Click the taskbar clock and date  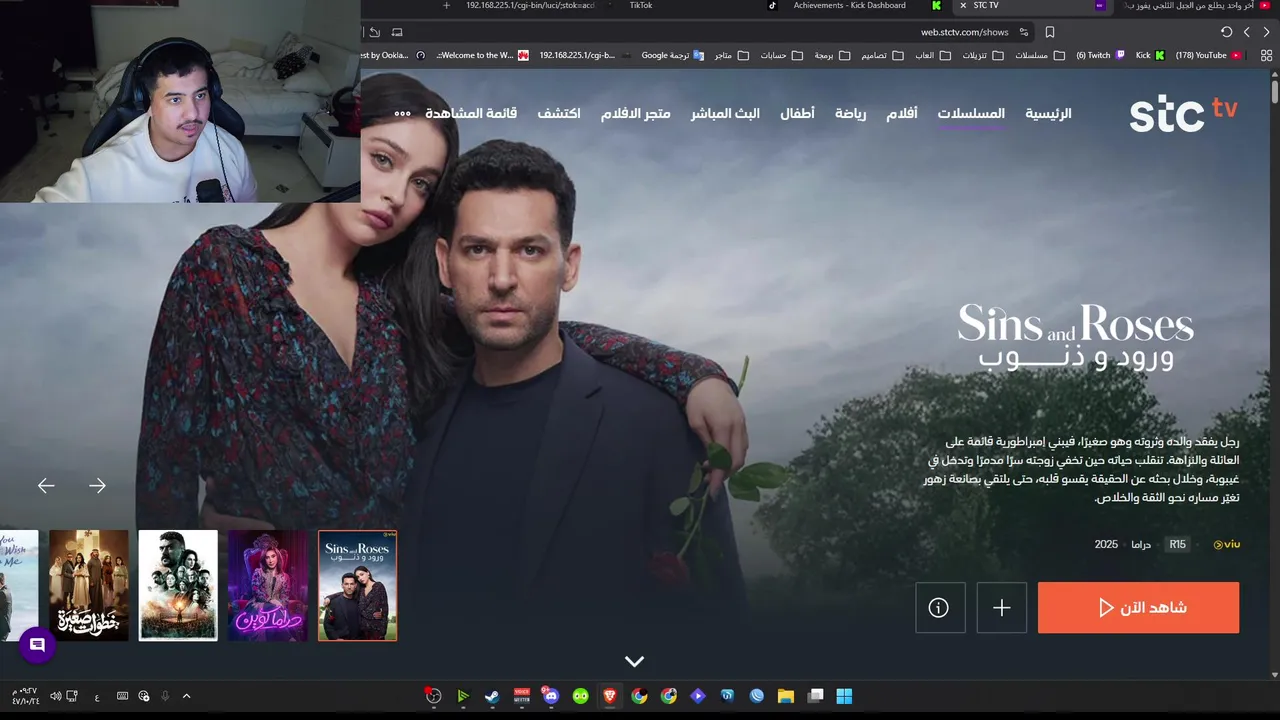pos(25,696)
